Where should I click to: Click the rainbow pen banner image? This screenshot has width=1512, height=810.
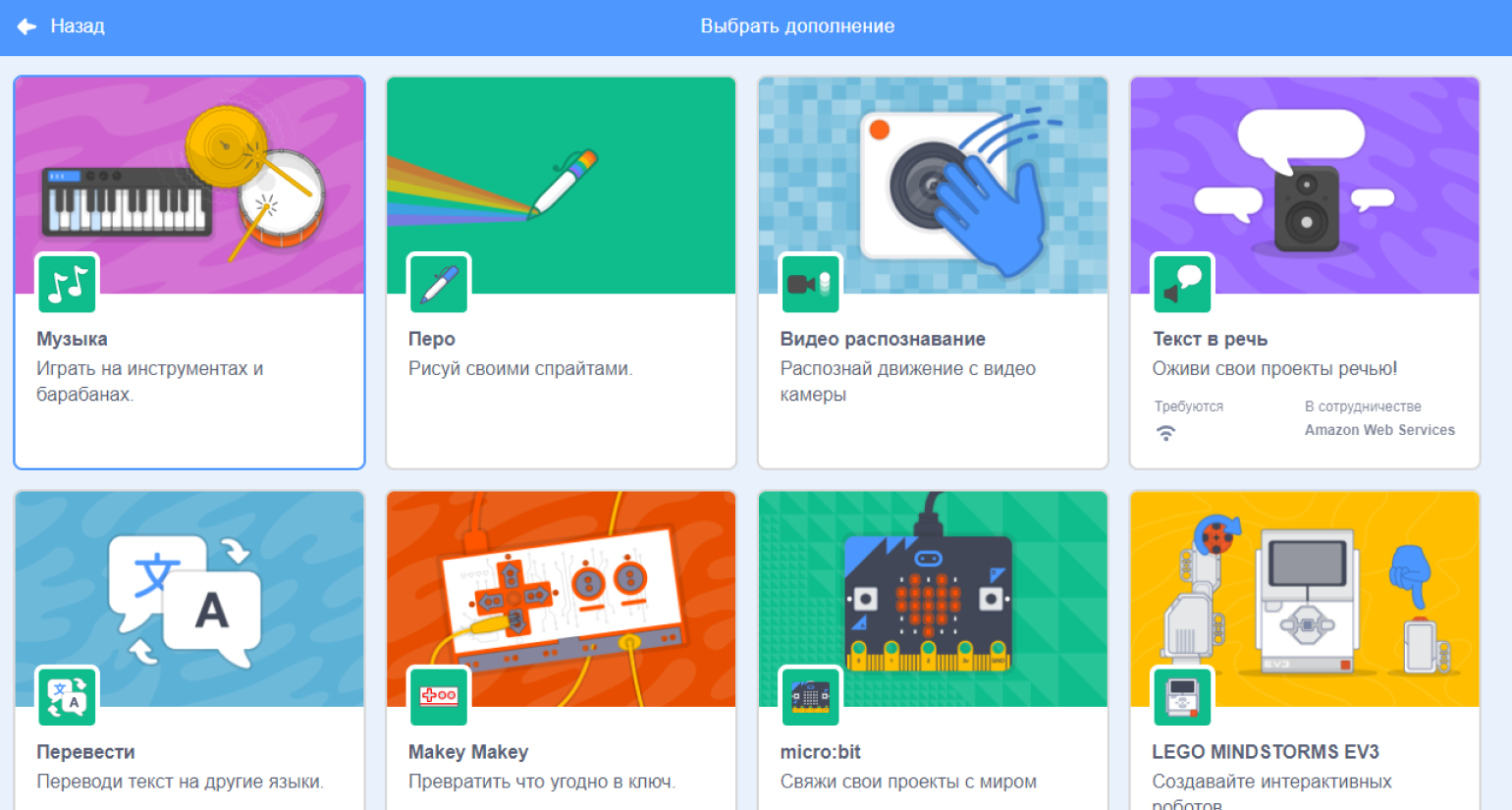pyautogui.click(x=562, y=186)
